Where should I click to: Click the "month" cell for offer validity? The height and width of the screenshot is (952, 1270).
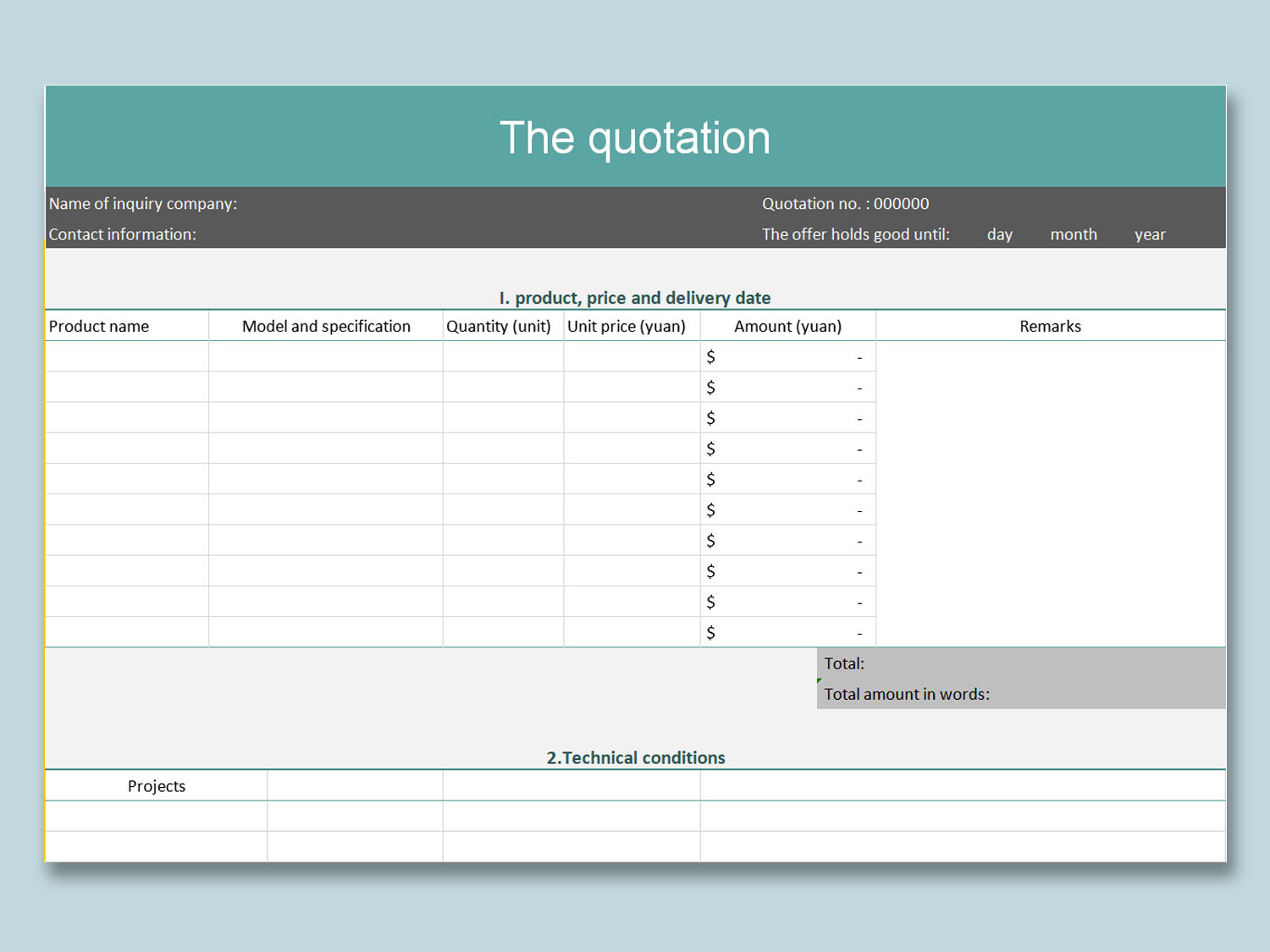click(1074, 234)
